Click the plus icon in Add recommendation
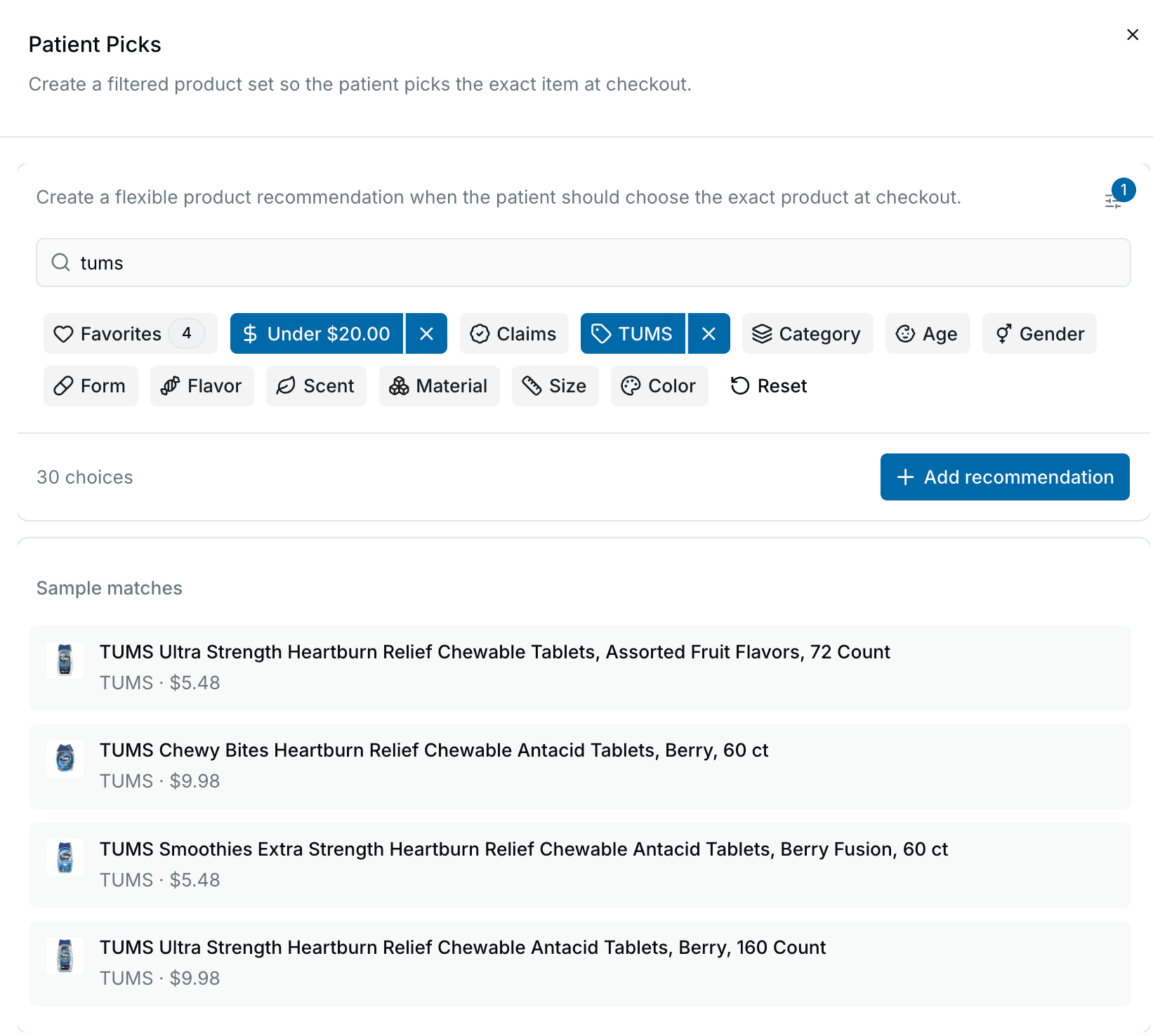The height and width of the screenshot is (1036, 1153). pyautogui.click(x=906, y=477)
